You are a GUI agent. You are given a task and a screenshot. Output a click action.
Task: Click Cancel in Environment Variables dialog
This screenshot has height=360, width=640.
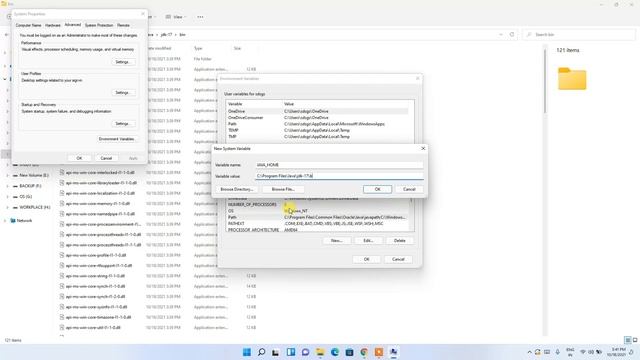pos(398,260)
